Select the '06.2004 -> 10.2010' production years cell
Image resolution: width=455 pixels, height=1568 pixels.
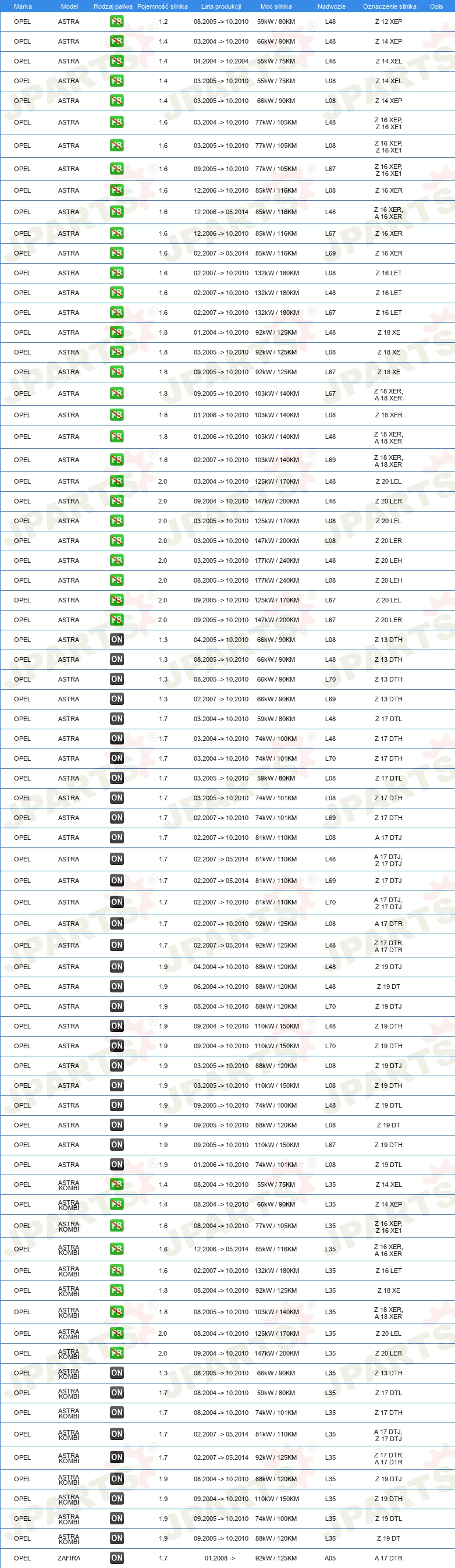(x=221, y=986)
